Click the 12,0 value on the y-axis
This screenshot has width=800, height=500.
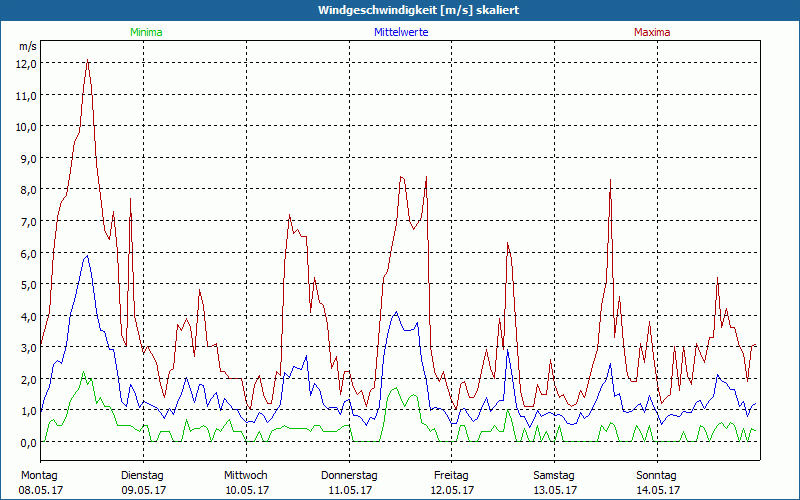click(27, 63)
